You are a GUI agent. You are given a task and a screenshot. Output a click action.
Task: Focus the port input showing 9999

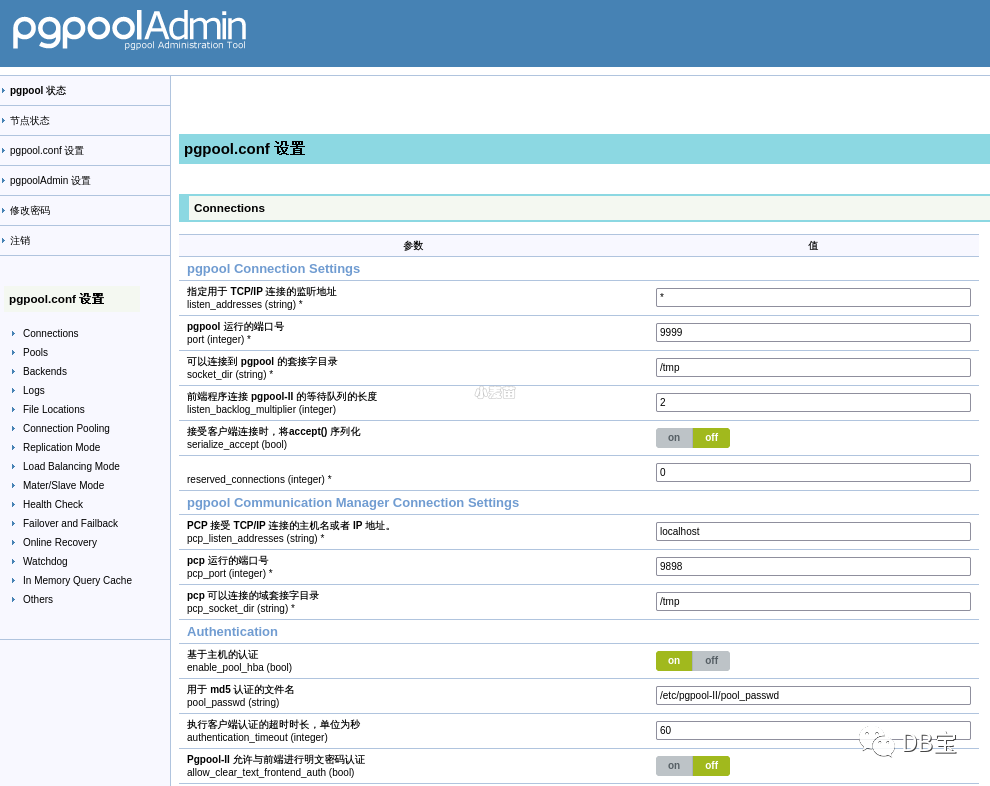coord(813,332)
